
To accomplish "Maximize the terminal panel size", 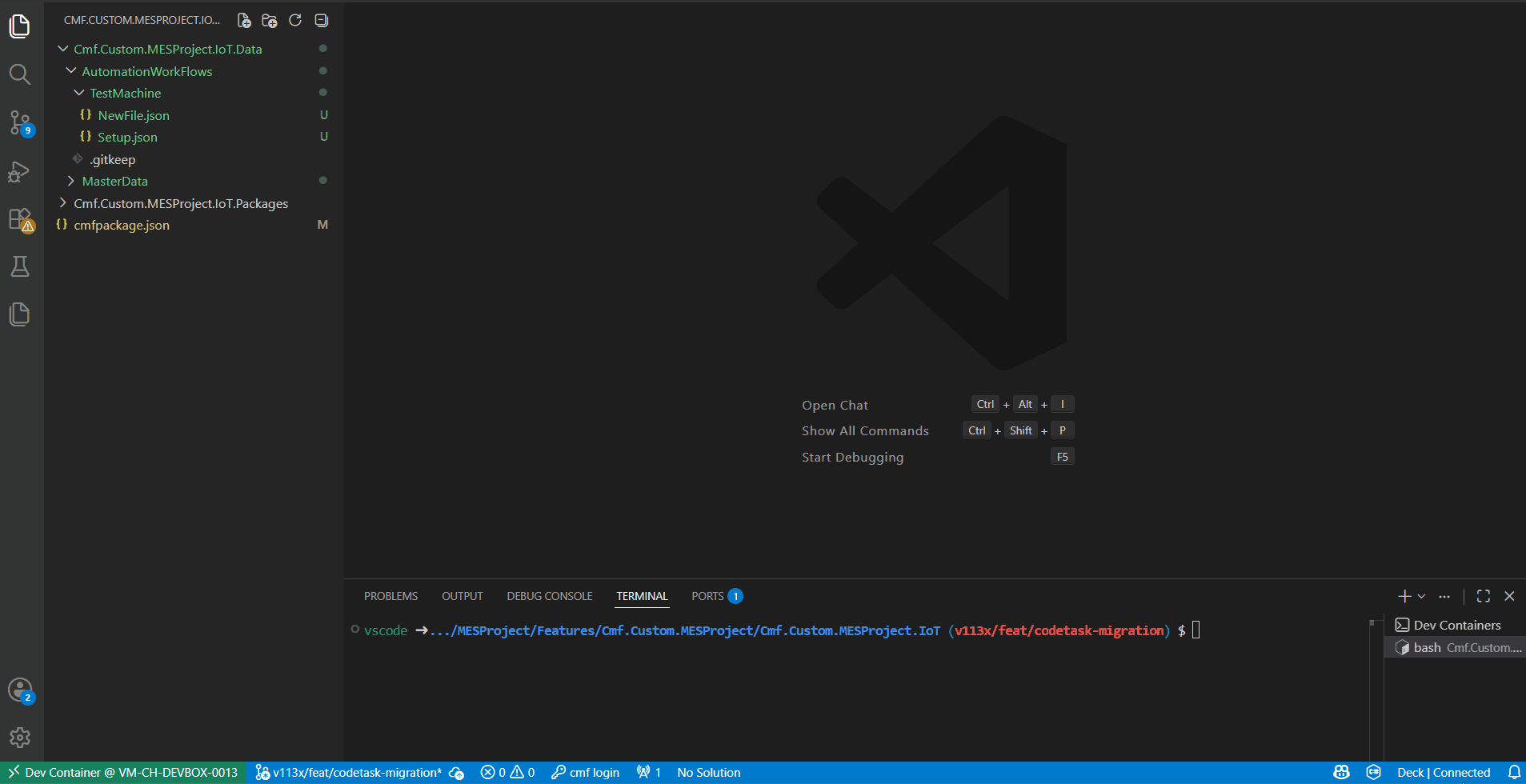I will pyautogui.click(x=1484, y=596).
